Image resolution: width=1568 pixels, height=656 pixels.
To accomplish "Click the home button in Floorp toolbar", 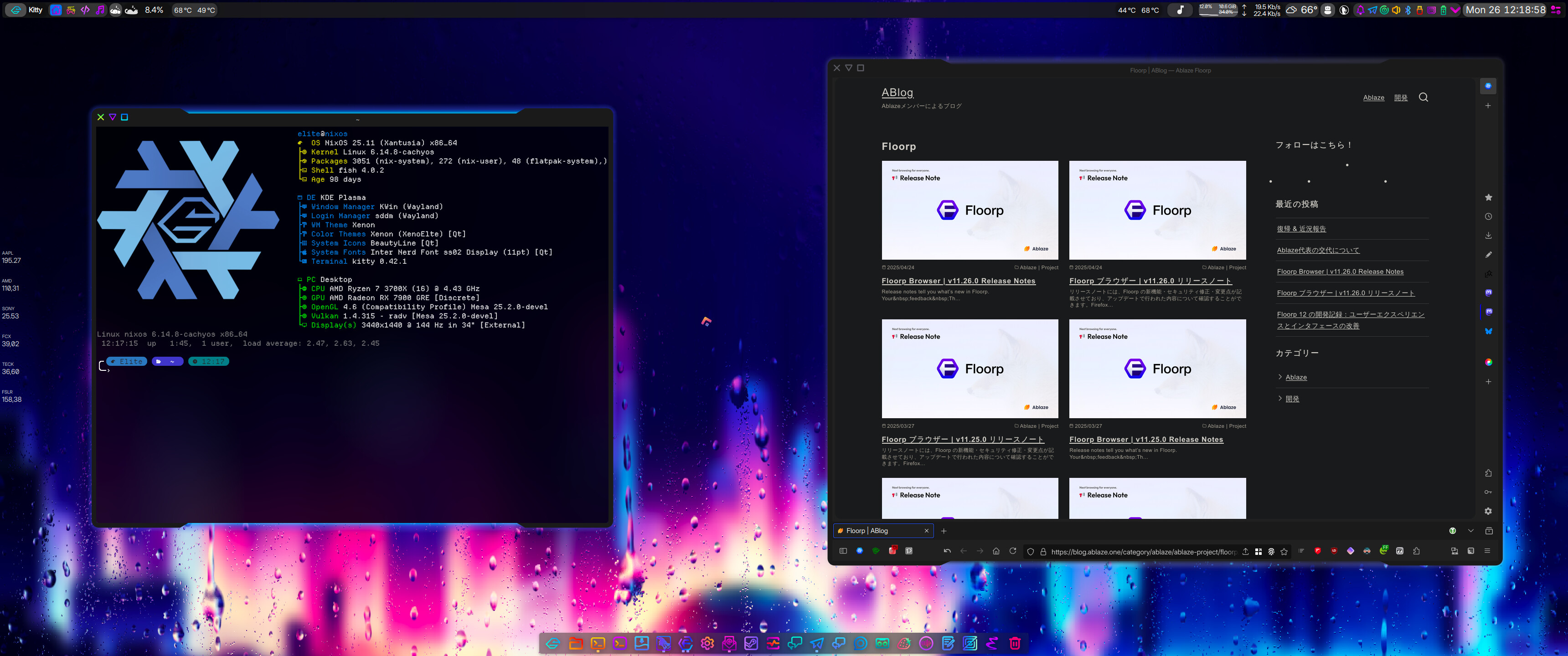I will 996,551.
